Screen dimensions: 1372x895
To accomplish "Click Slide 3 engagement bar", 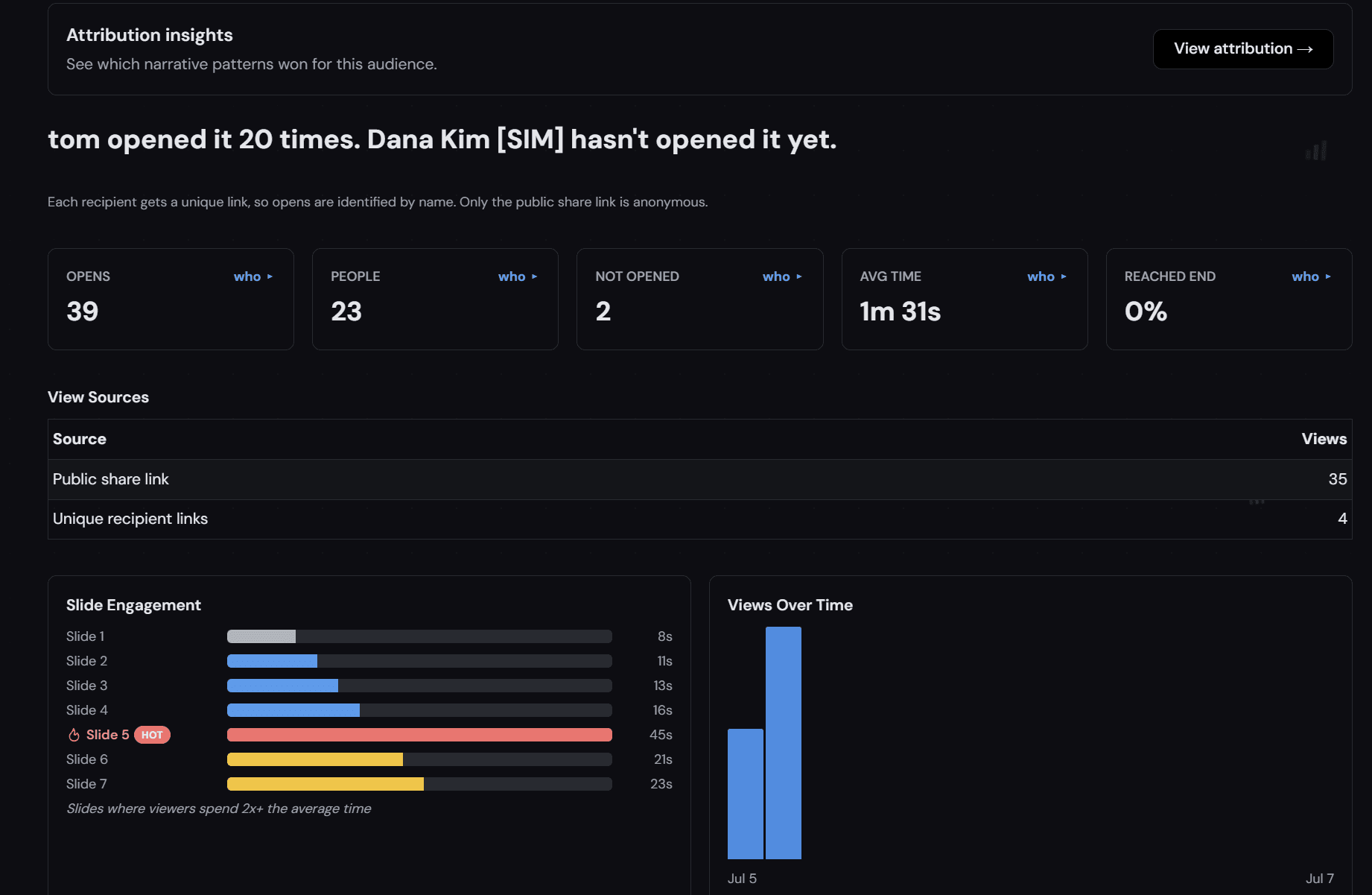I will pos(419,686).
